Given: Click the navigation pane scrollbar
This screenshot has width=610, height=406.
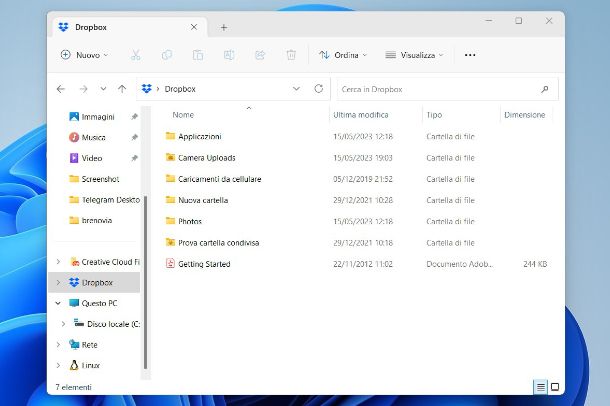Looking at the screenshot, I should point(145,282).
